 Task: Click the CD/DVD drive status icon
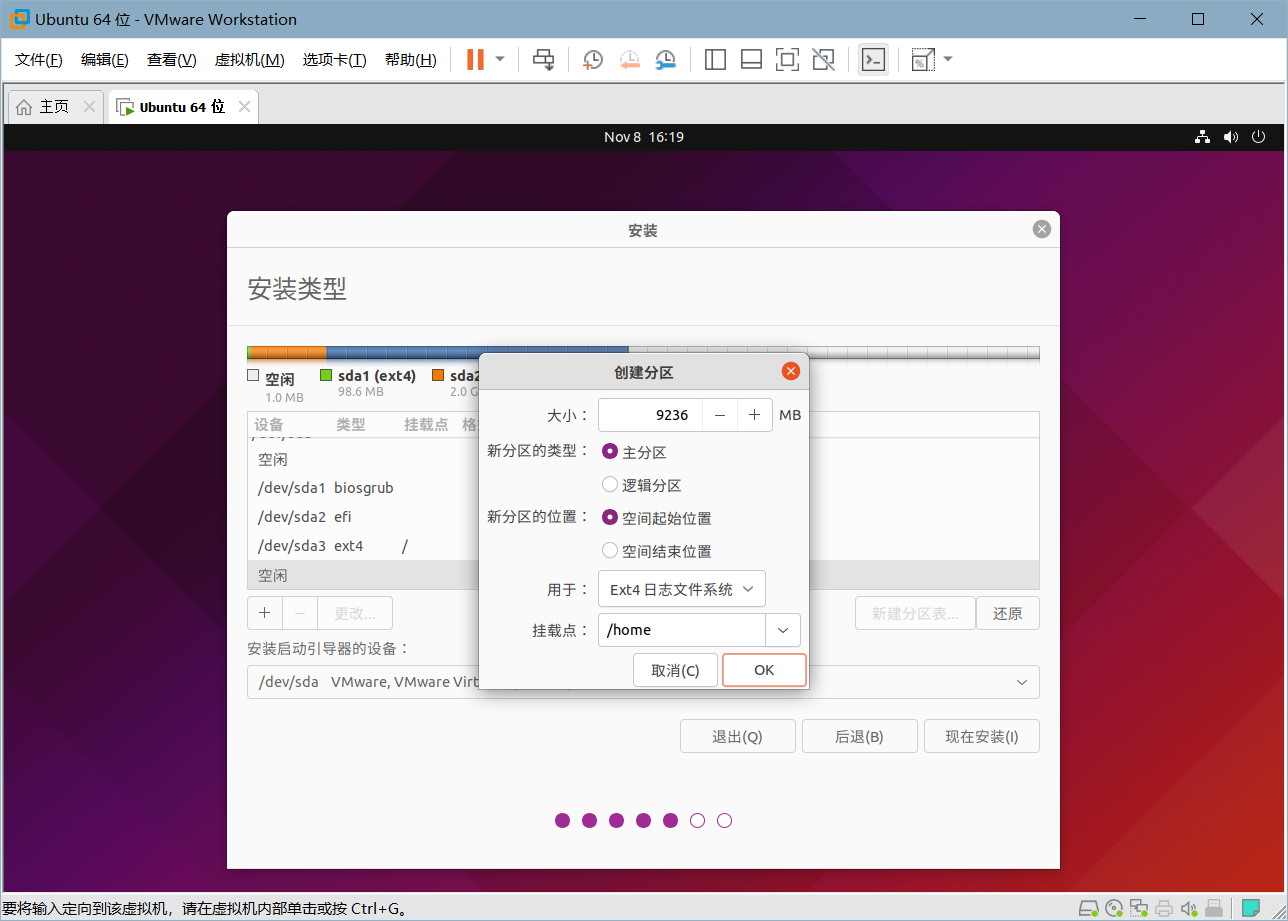[1114, 908]
